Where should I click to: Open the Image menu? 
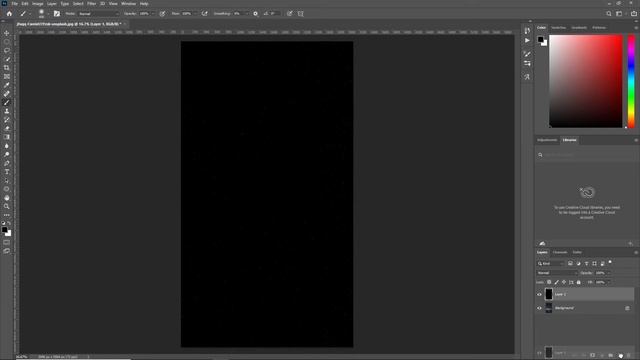[x=38, y=4]
